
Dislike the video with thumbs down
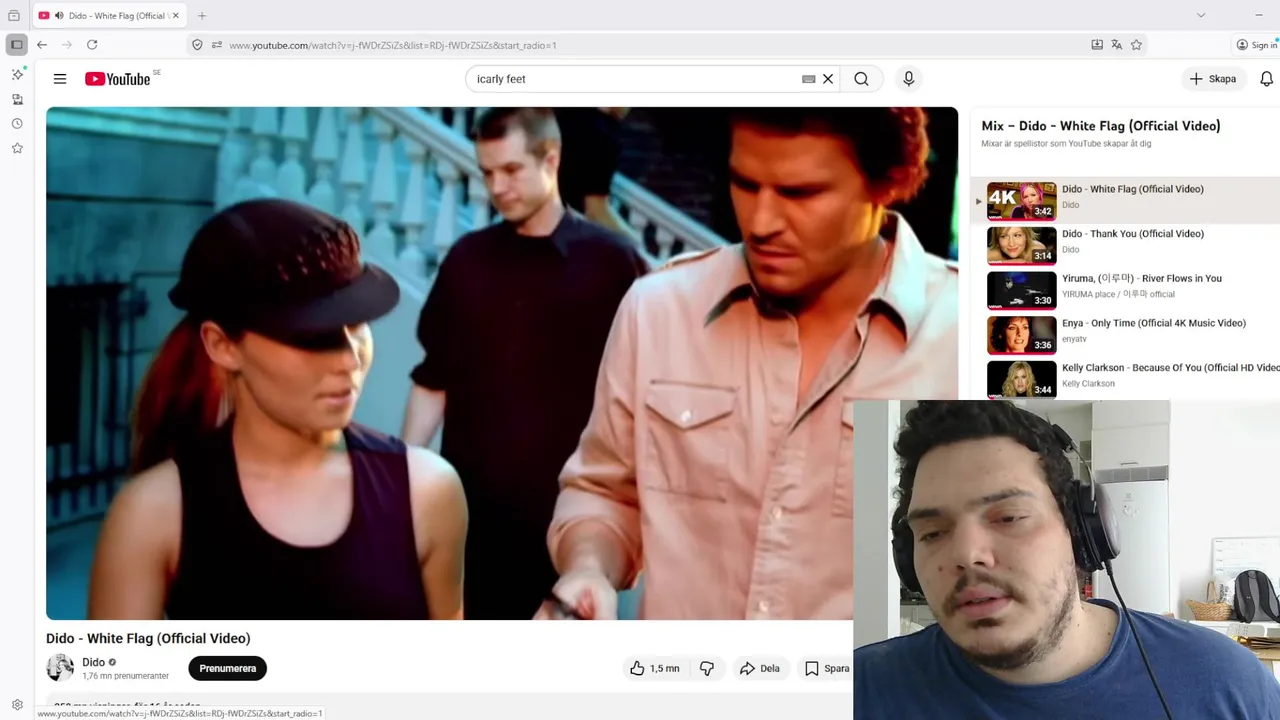tap(707, 668)
